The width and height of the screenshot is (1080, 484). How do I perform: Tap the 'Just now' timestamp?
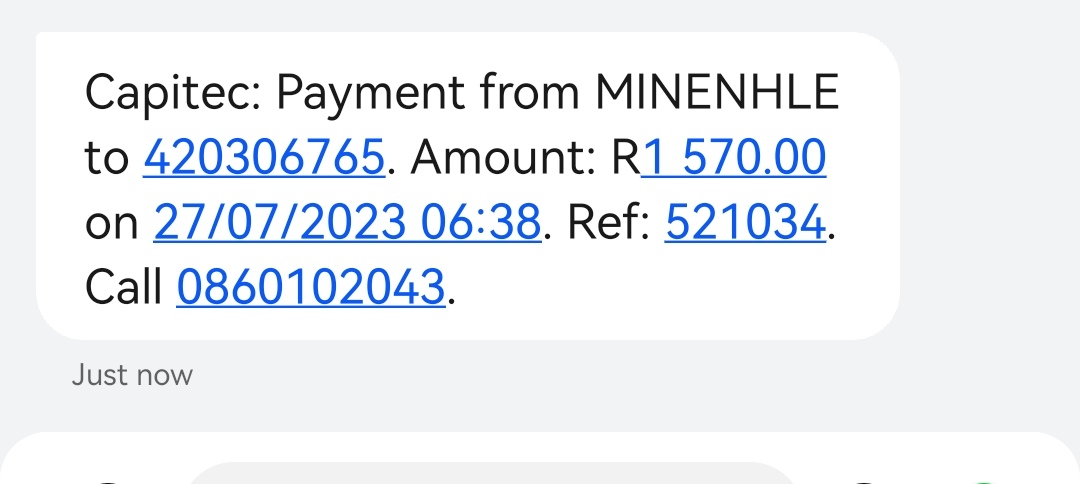pyautogui.click(x=132, y=375)
